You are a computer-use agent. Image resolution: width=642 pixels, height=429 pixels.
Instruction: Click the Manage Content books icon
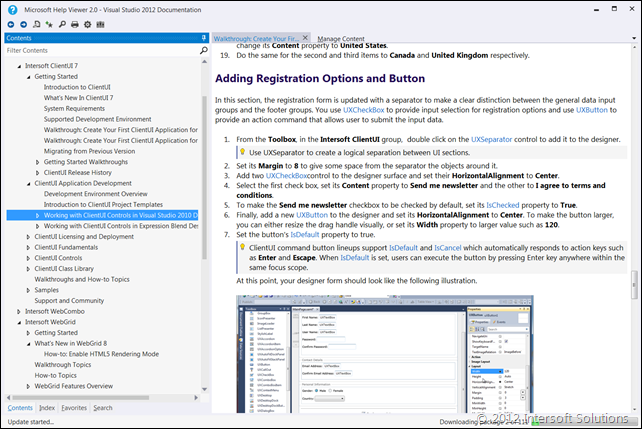click(x=102, y=23)
